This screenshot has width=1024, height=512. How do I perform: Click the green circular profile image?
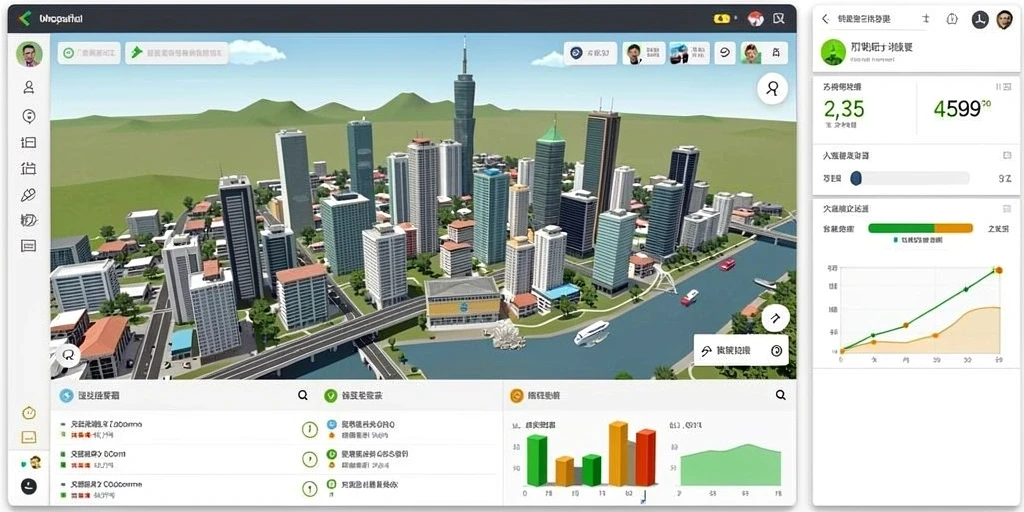click(834, 52)
